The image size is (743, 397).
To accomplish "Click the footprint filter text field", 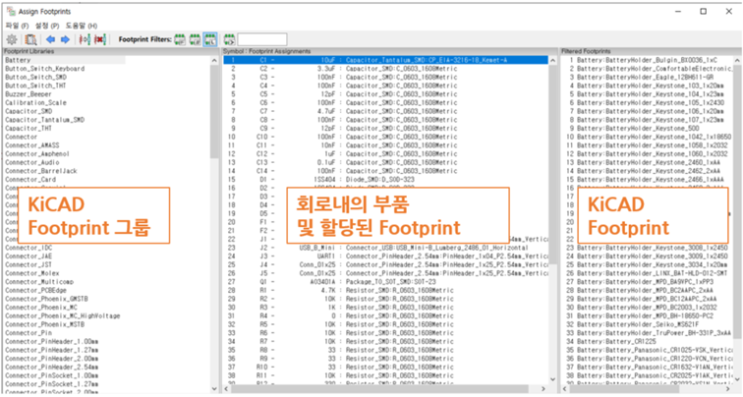I will click(262, 40).
